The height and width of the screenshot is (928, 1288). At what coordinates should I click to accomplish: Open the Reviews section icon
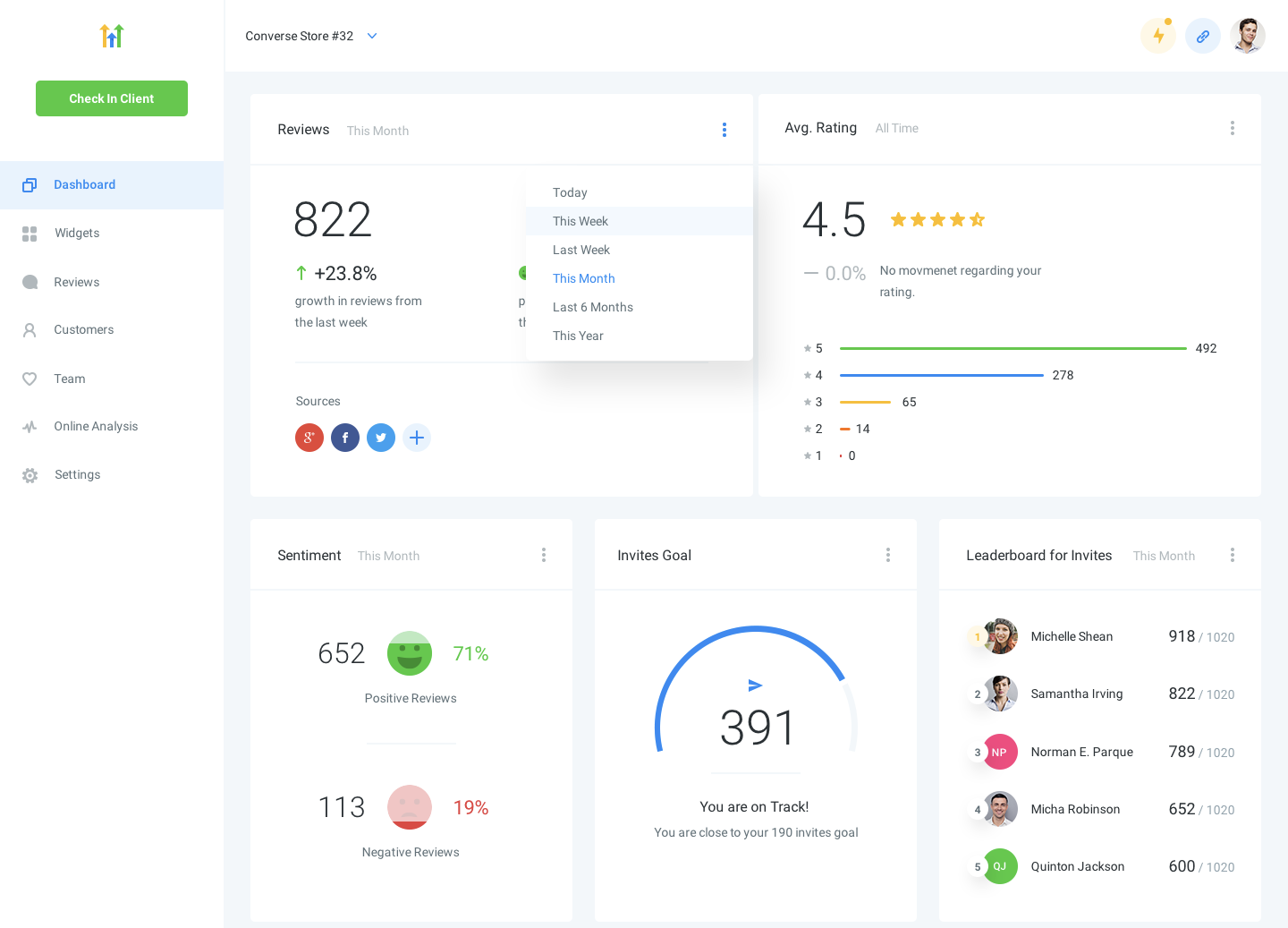30,282
